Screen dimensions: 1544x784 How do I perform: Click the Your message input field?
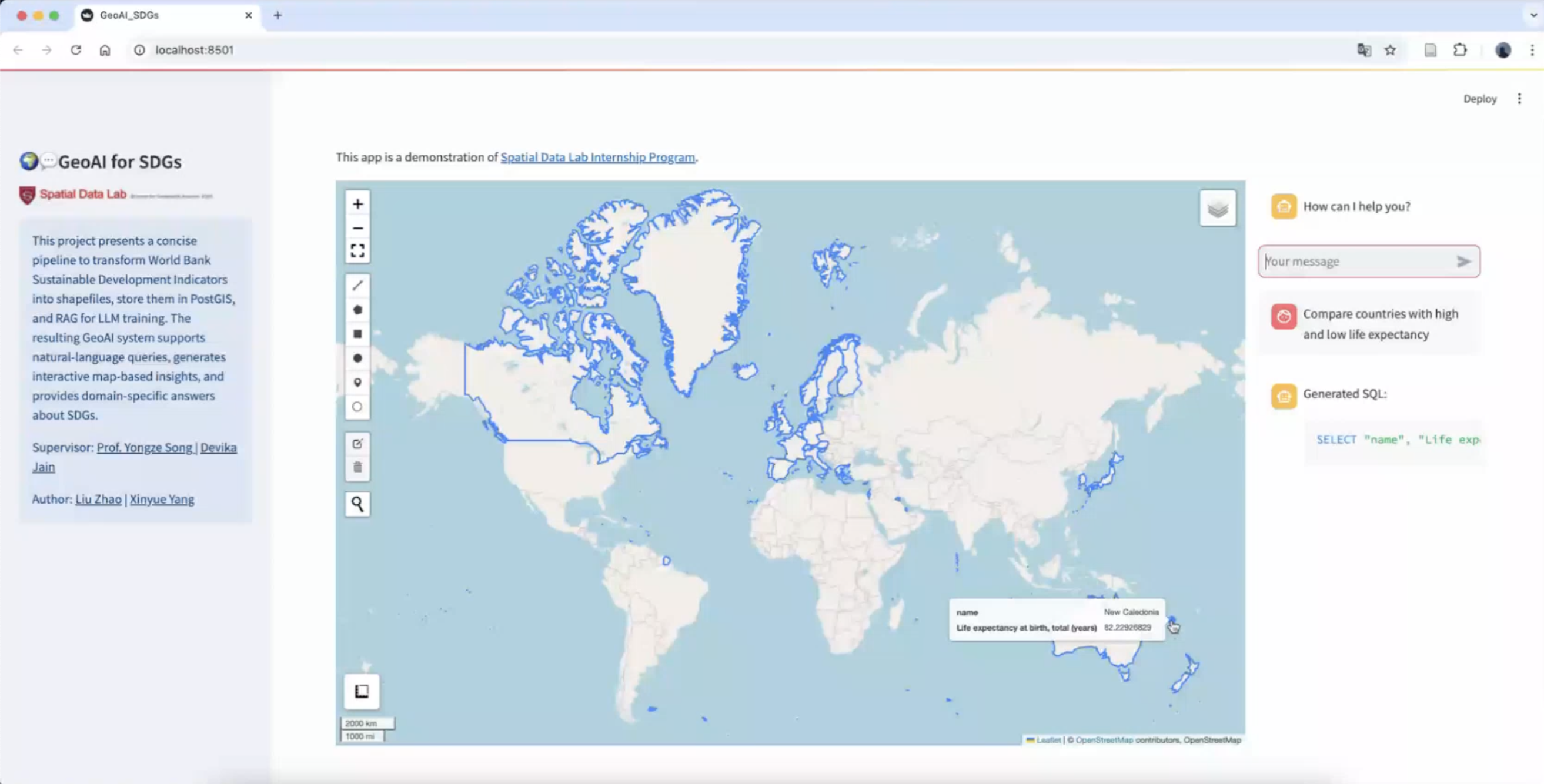pyautogui.click(x=1358, y=262)
